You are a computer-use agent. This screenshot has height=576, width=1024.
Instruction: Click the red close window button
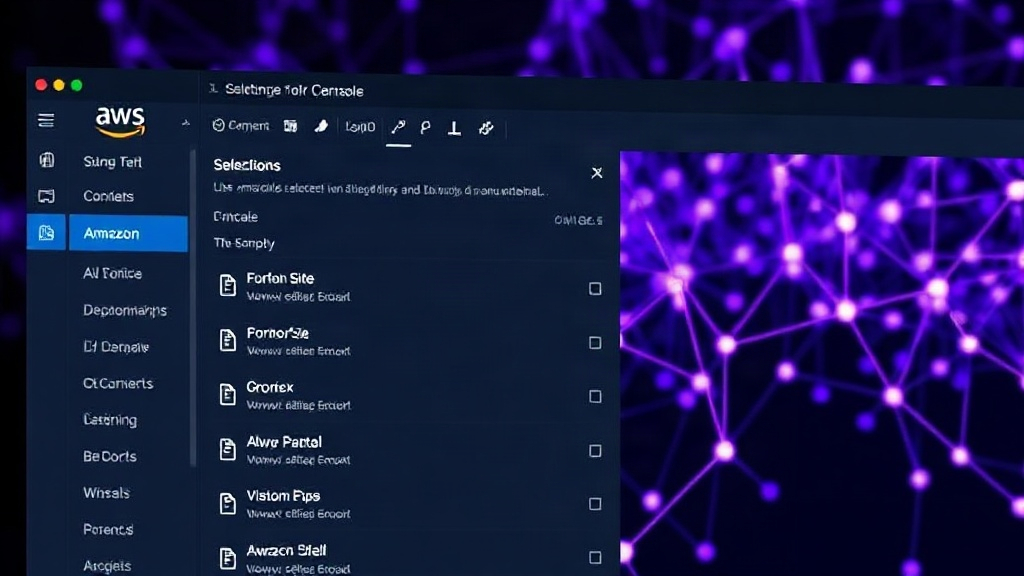41,85
